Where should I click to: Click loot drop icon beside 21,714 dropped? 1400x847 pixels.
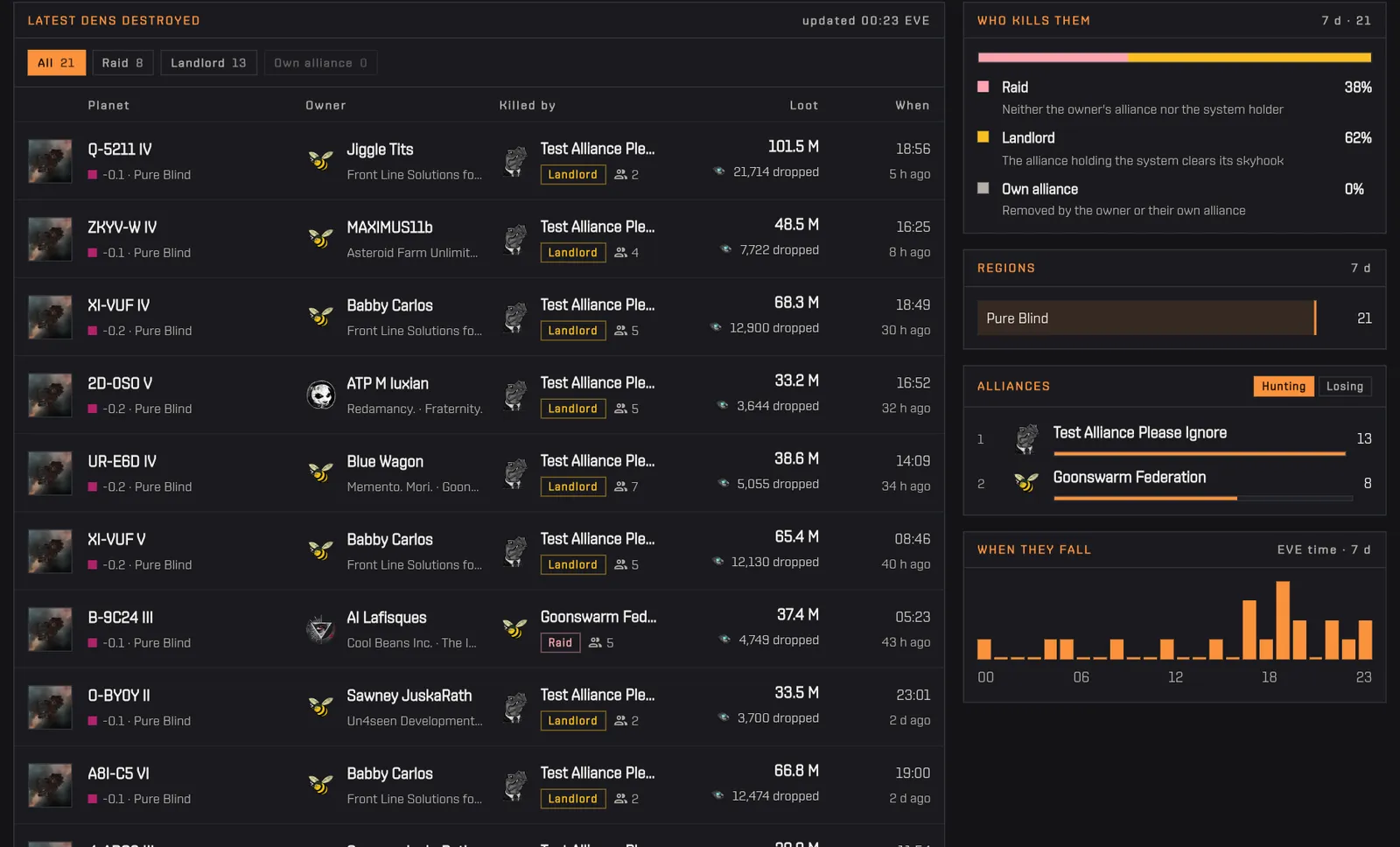(x=719, y=171)
